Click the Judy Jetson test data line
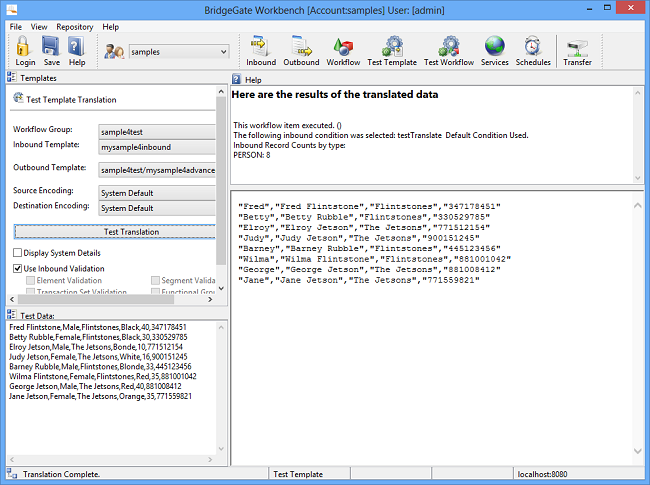This screenshot has width=650, height=485. pyautogui.click(x=98, y=356)
